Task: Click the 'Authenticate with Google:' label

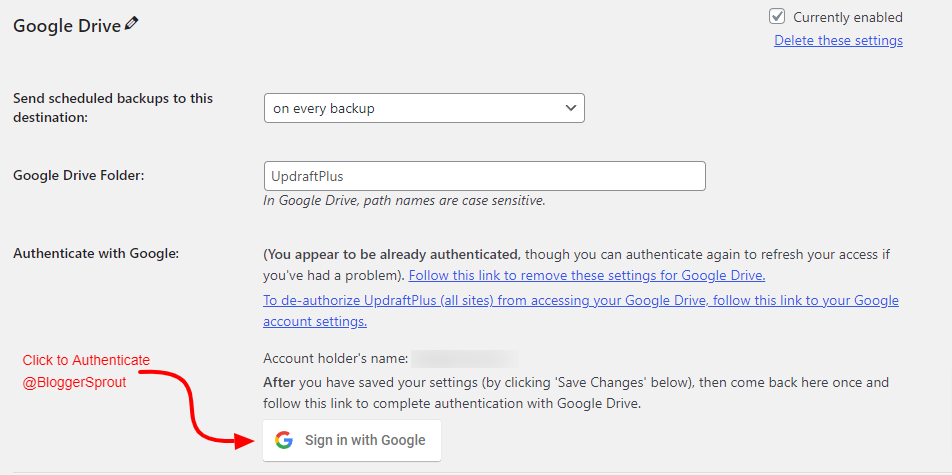Action: coord(95,253)
